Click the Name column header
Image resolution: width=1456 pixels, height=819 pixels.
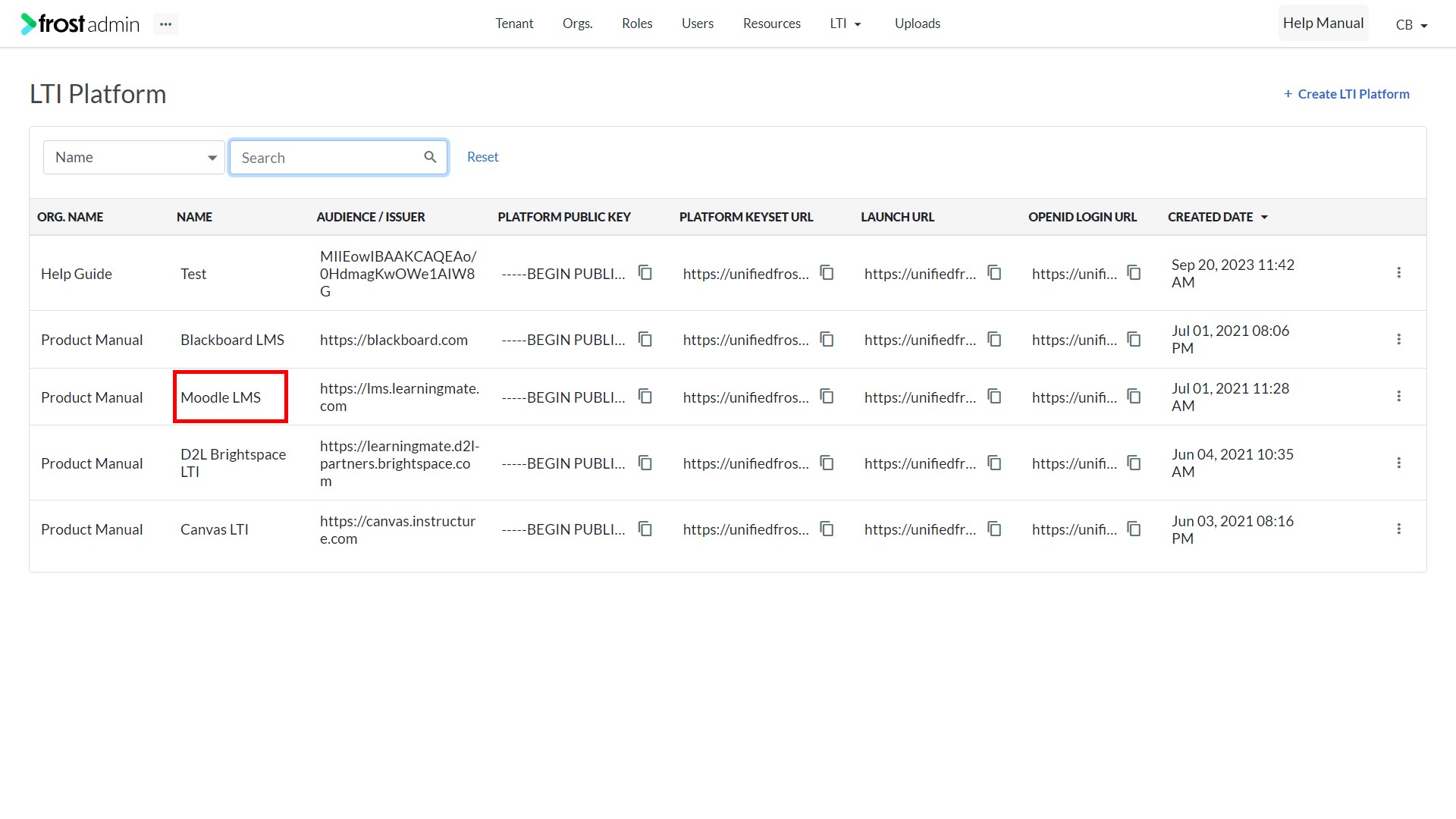(195, 217)
